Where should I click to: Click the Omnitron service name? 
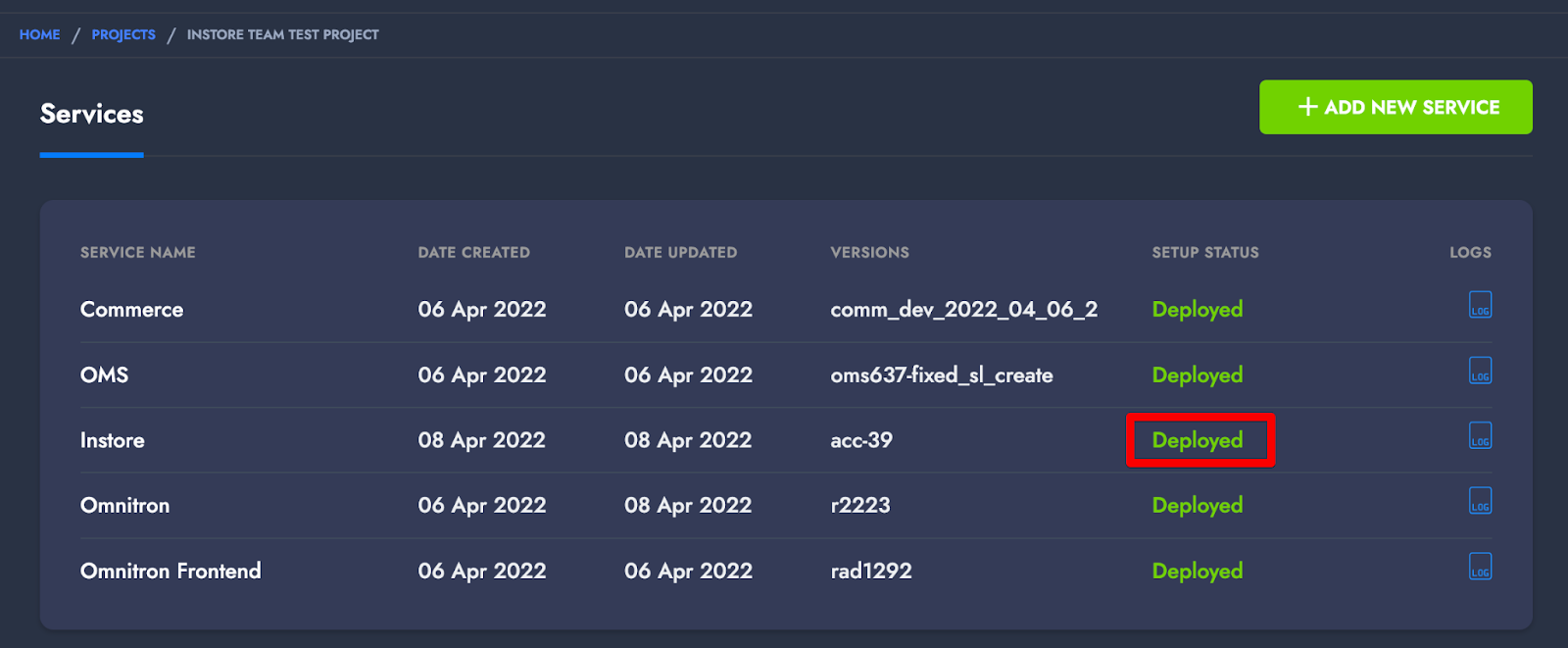[x=124, y=506]
